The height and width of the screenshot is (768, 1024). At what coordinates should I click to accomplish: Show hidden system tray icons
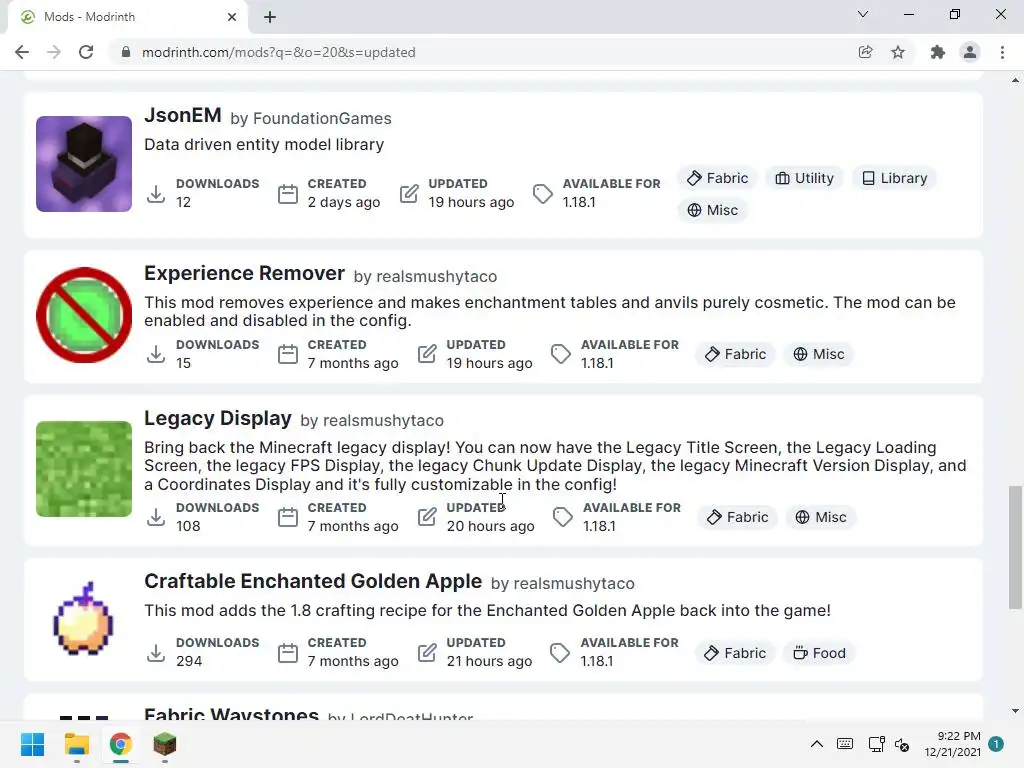click(x=816, y=744)
